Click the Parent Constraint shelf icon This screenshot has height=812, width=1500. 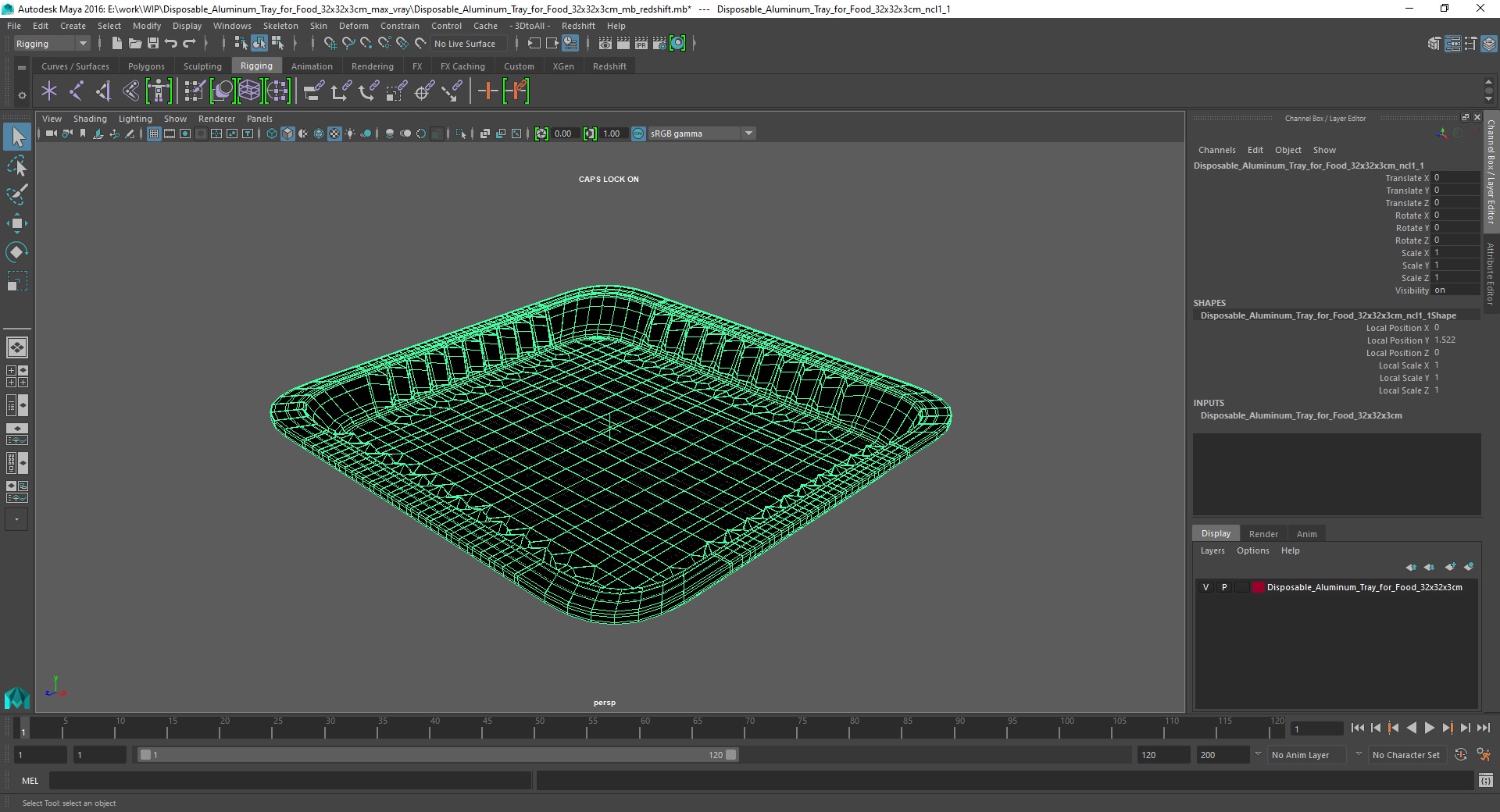pyautogui.click(x=313, y=91)
